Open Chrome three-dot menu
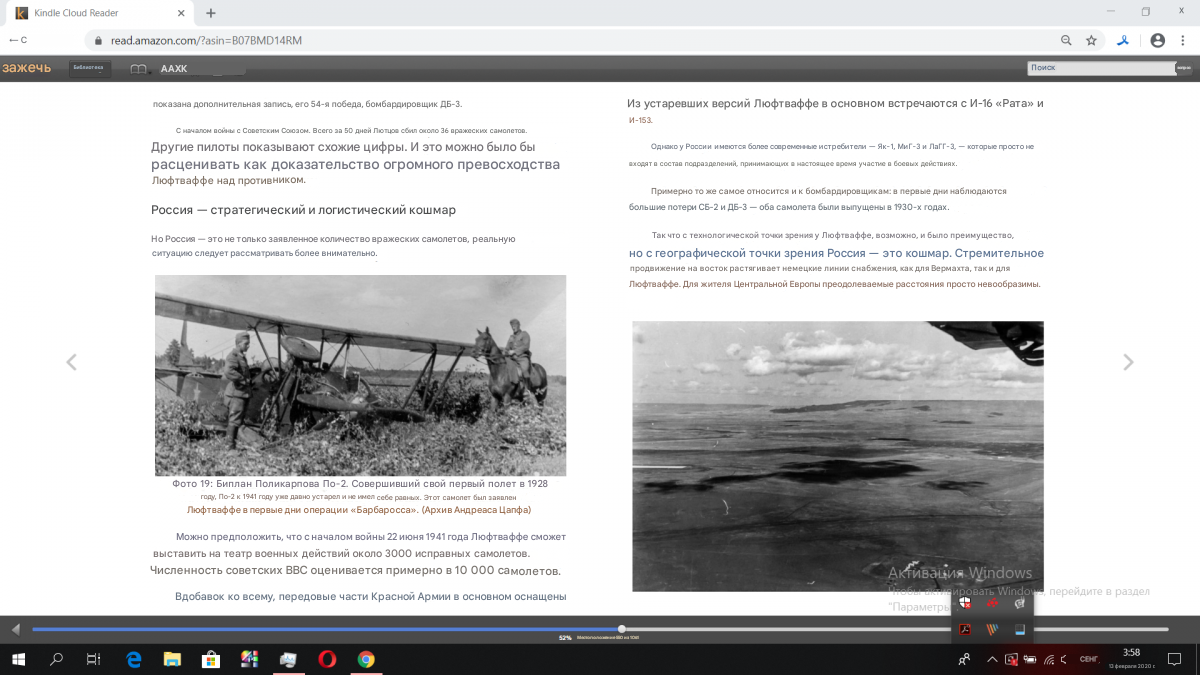 pyautogui.click(x=1182, y=40)
